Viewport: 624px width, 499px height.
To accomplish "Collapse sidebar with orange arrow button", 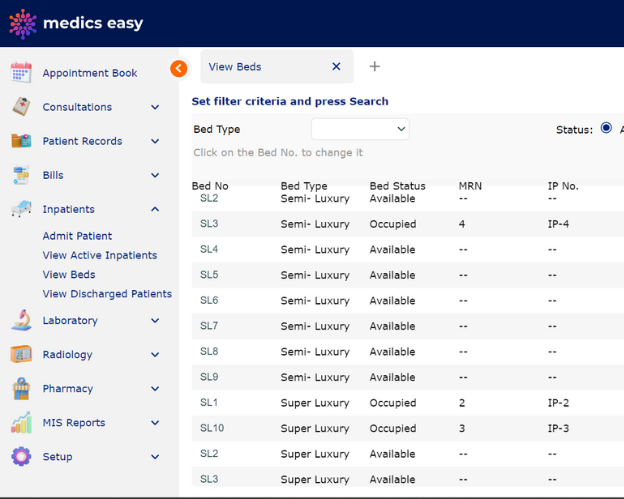I will point(179,68).
